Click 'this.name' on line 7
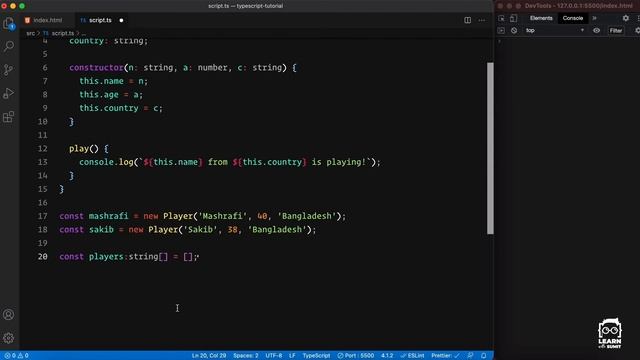640x360 pixels. click(x=101, y=81)
